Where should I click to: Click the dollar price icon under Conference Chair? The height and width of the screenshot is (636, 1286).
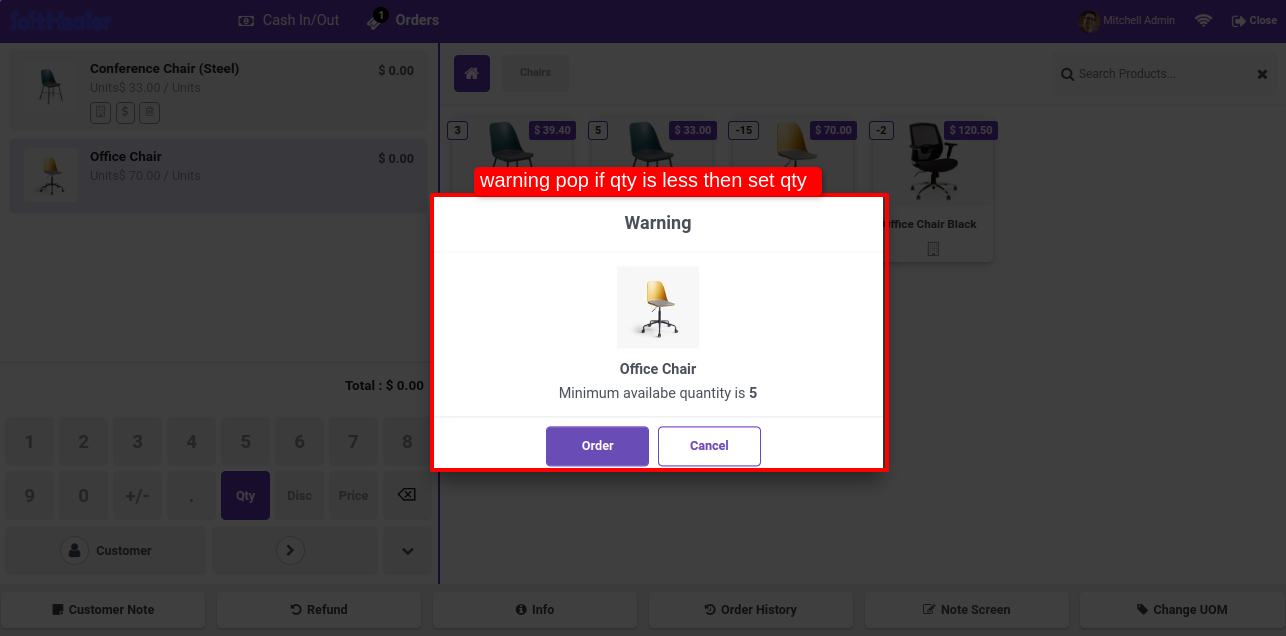[125, 113]
